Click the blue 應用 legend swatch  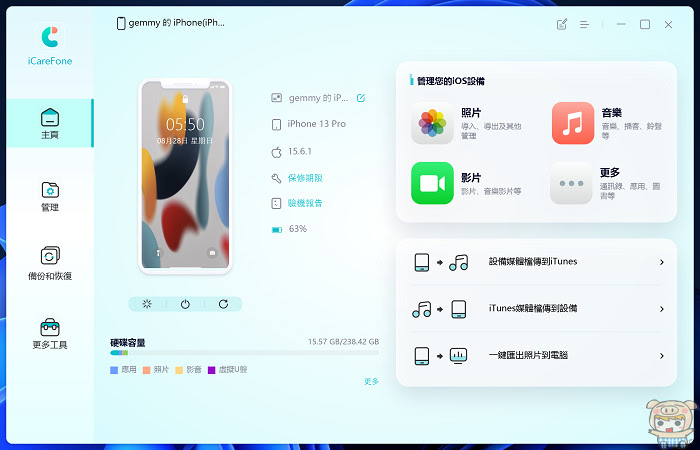[x=114, y=370]
